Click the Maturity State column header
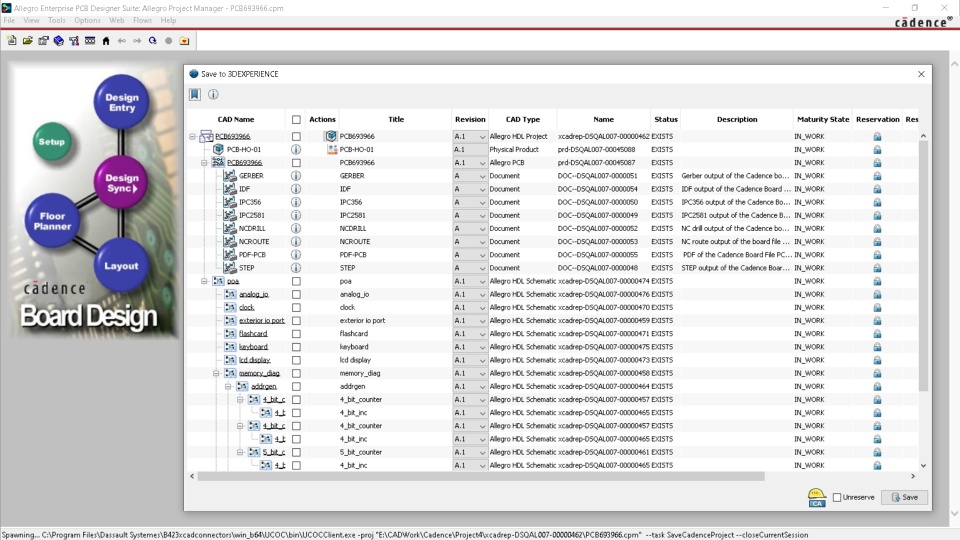Viewport: 960px width, 540px height. (x=823, y=119)
